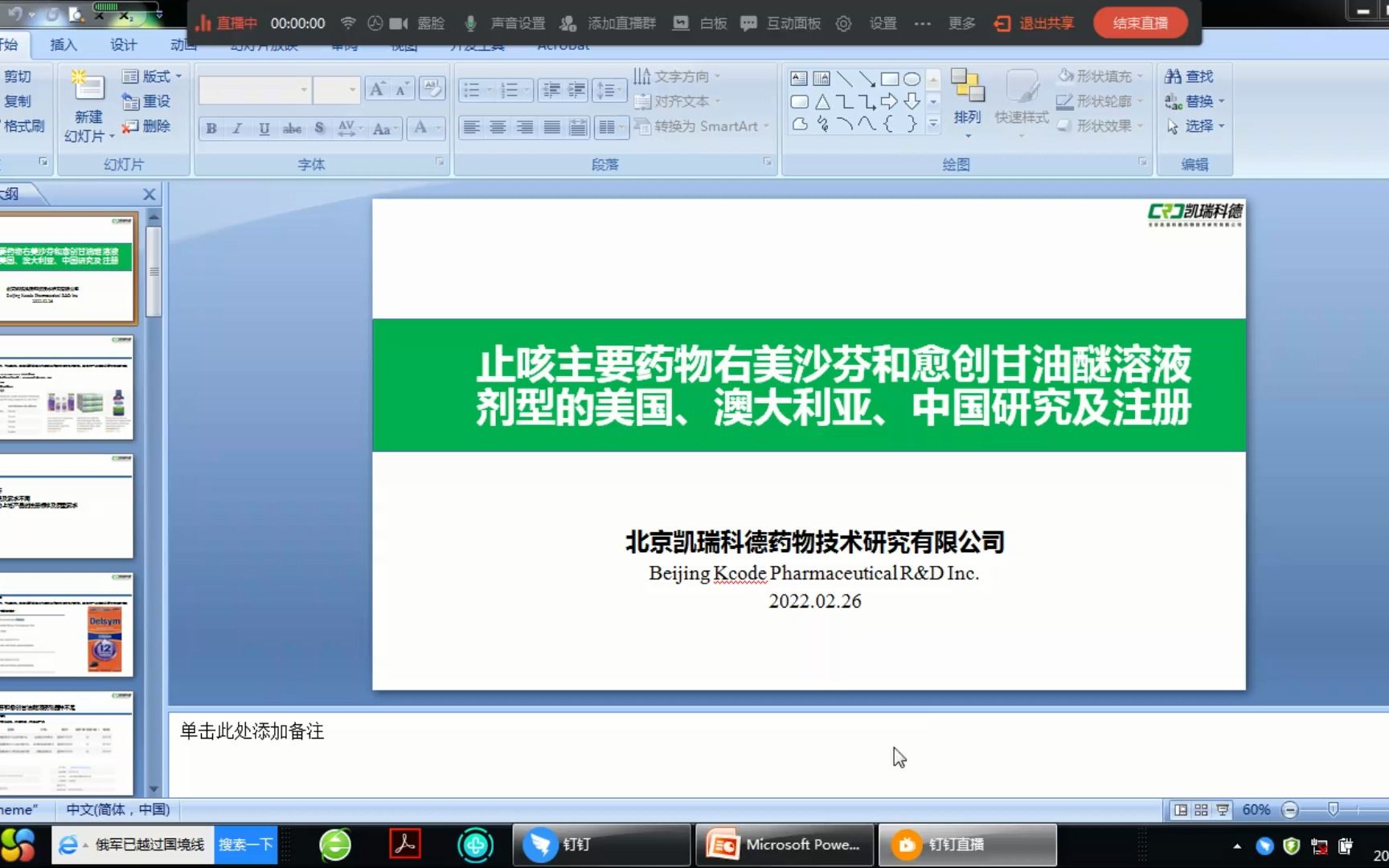Switch to the 插入 ribbon tab
1389x868 pixels.
tap(64, 45)
